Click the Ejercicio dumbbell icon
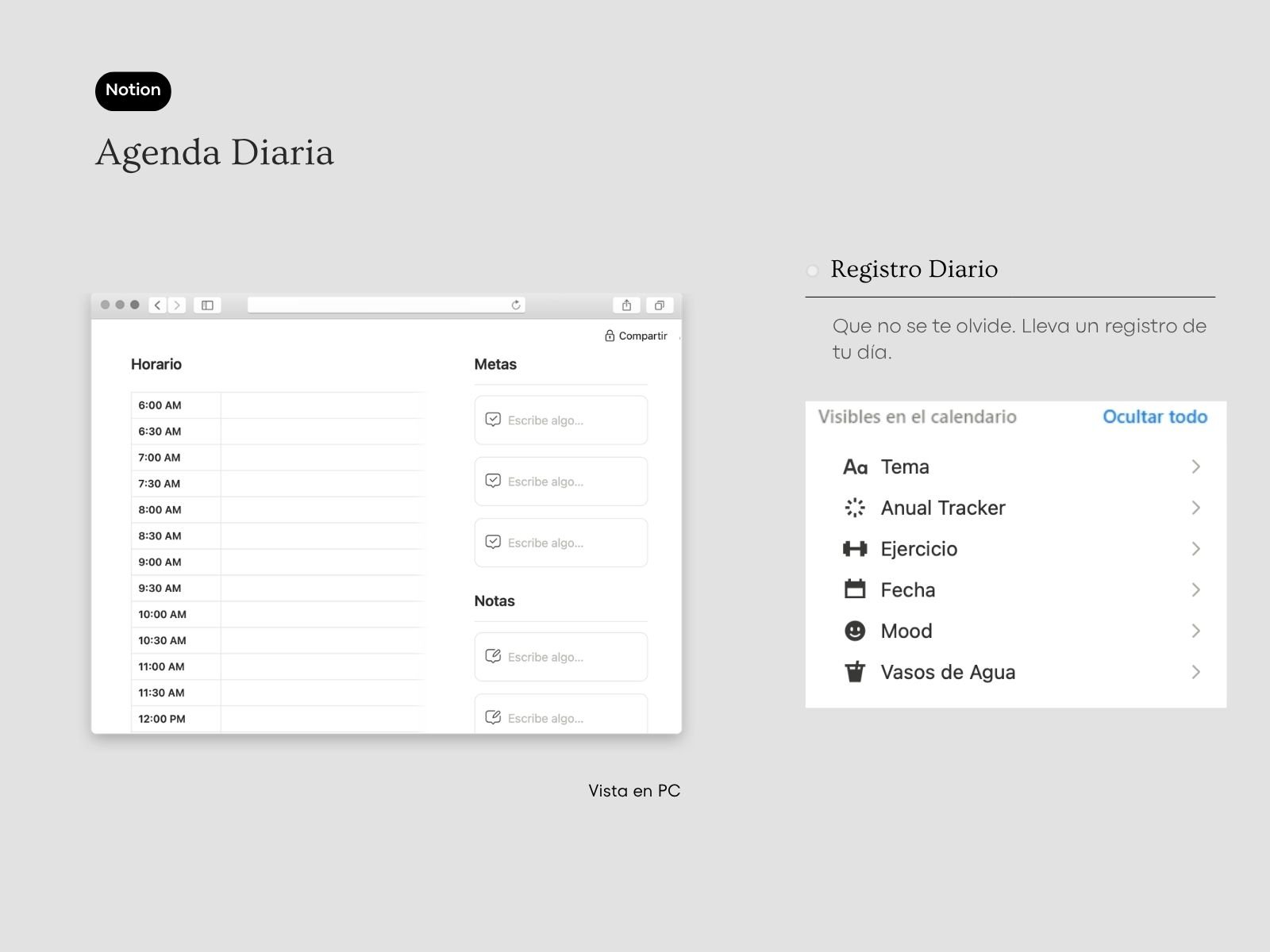 click(x=855, y=549)
